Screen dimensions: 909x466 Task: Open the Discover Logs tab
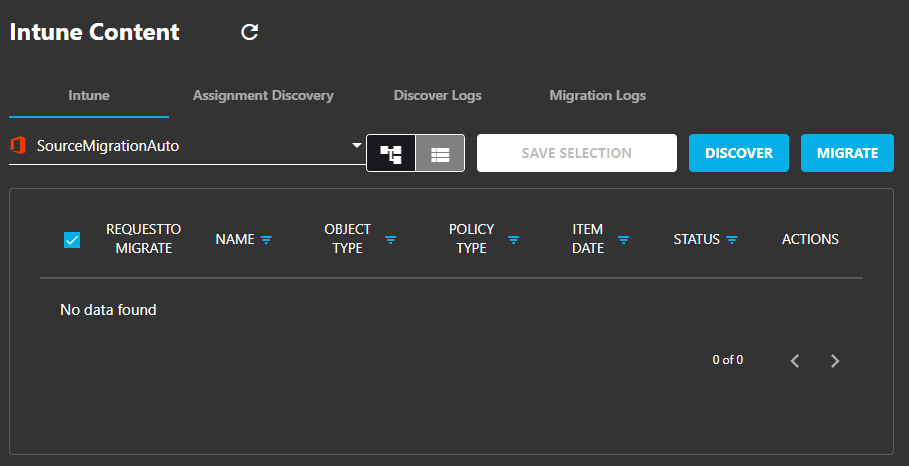[x=438, y=95]
